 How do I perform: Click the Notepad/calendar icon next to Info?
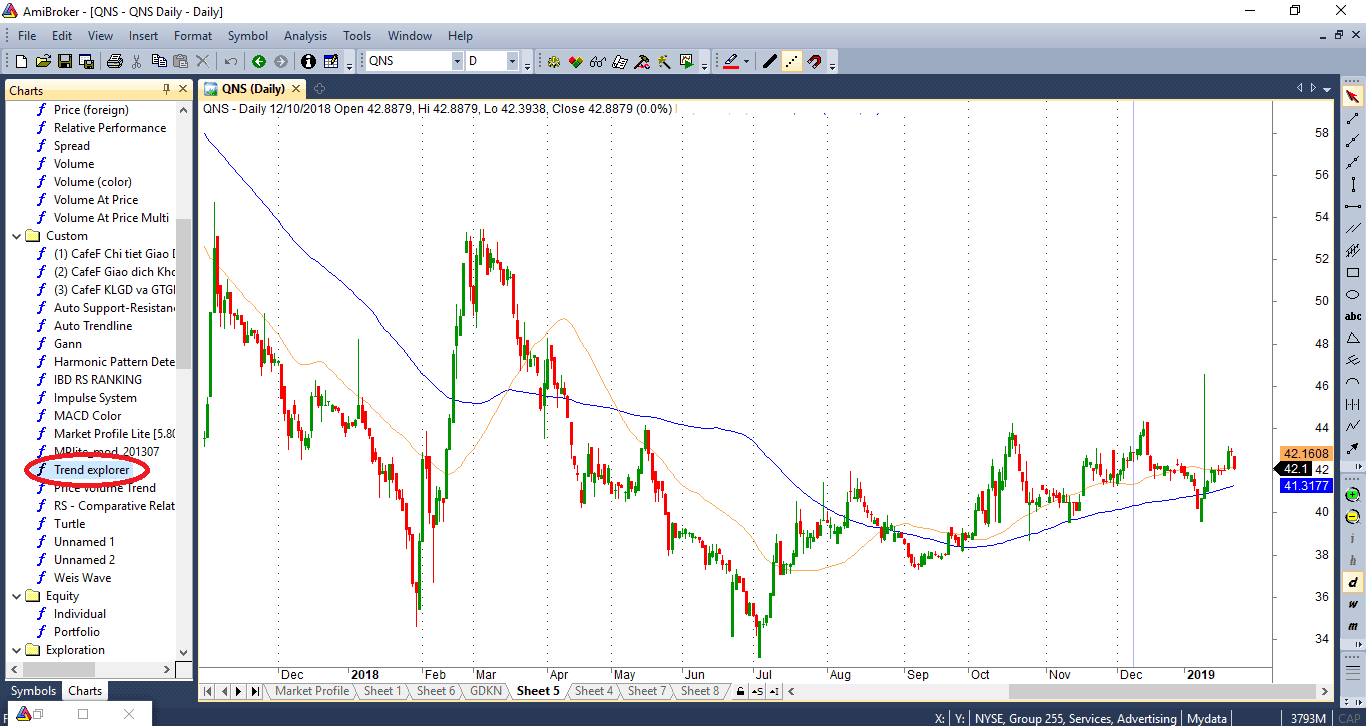click(331, 61)
